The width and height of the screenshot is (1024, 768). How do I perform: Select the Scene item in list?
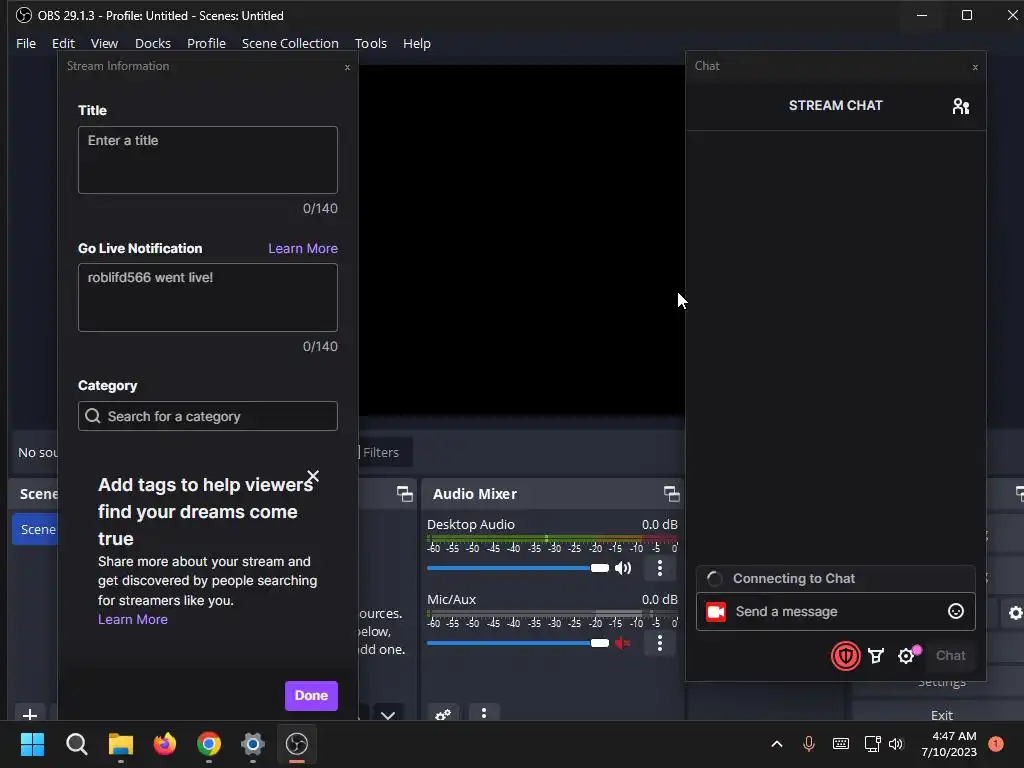[x=35, y=529]
